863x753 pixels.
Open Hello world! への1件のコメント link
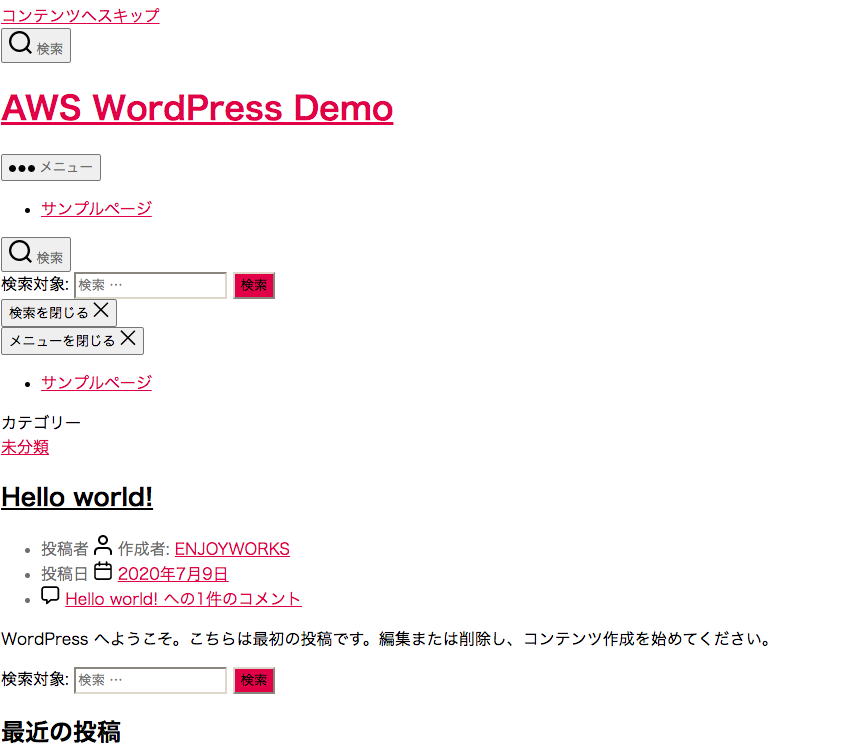tap(183, 599)
